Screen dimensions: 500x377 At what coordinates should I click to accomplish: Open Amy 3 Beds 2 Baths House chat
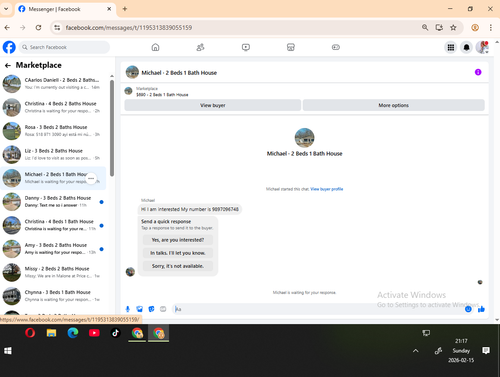[53, 249]
